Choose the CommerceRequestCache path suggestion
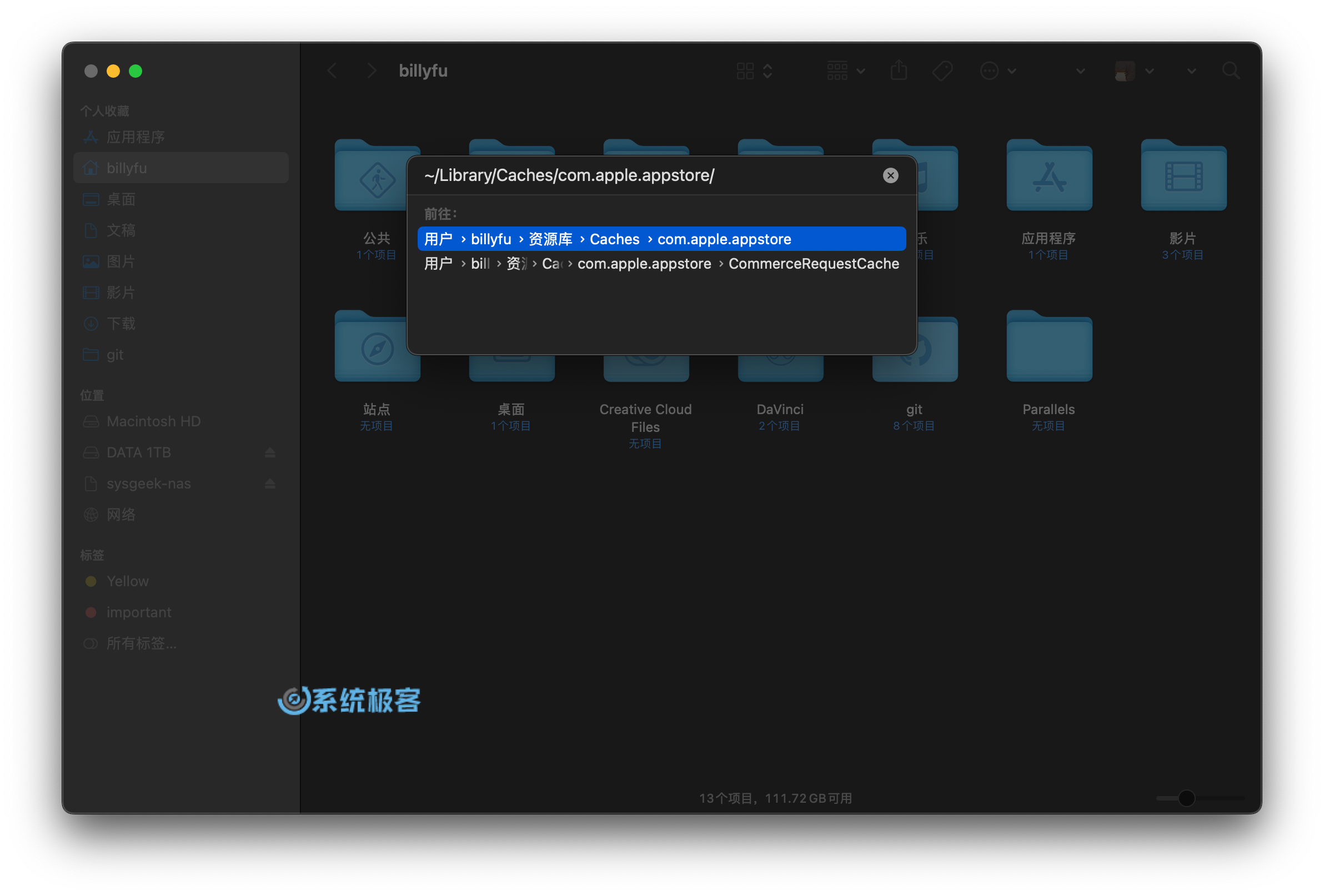This screenshot has width=1324, height=896. coord(661,263)
